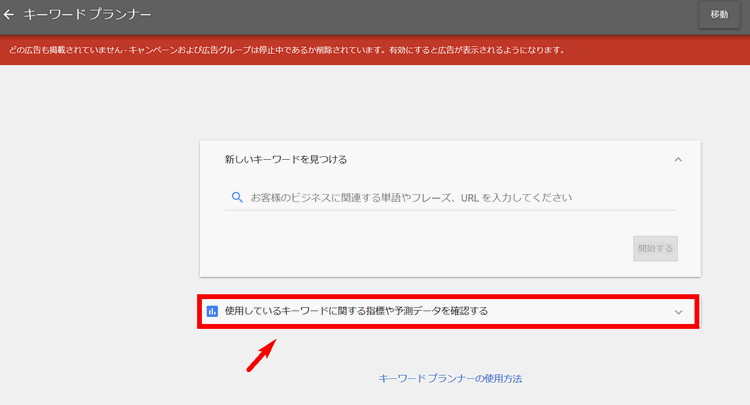The width and height of the screenshot is (750, 405).
Task: Click the 開始する button
Action: pos(655,248)
